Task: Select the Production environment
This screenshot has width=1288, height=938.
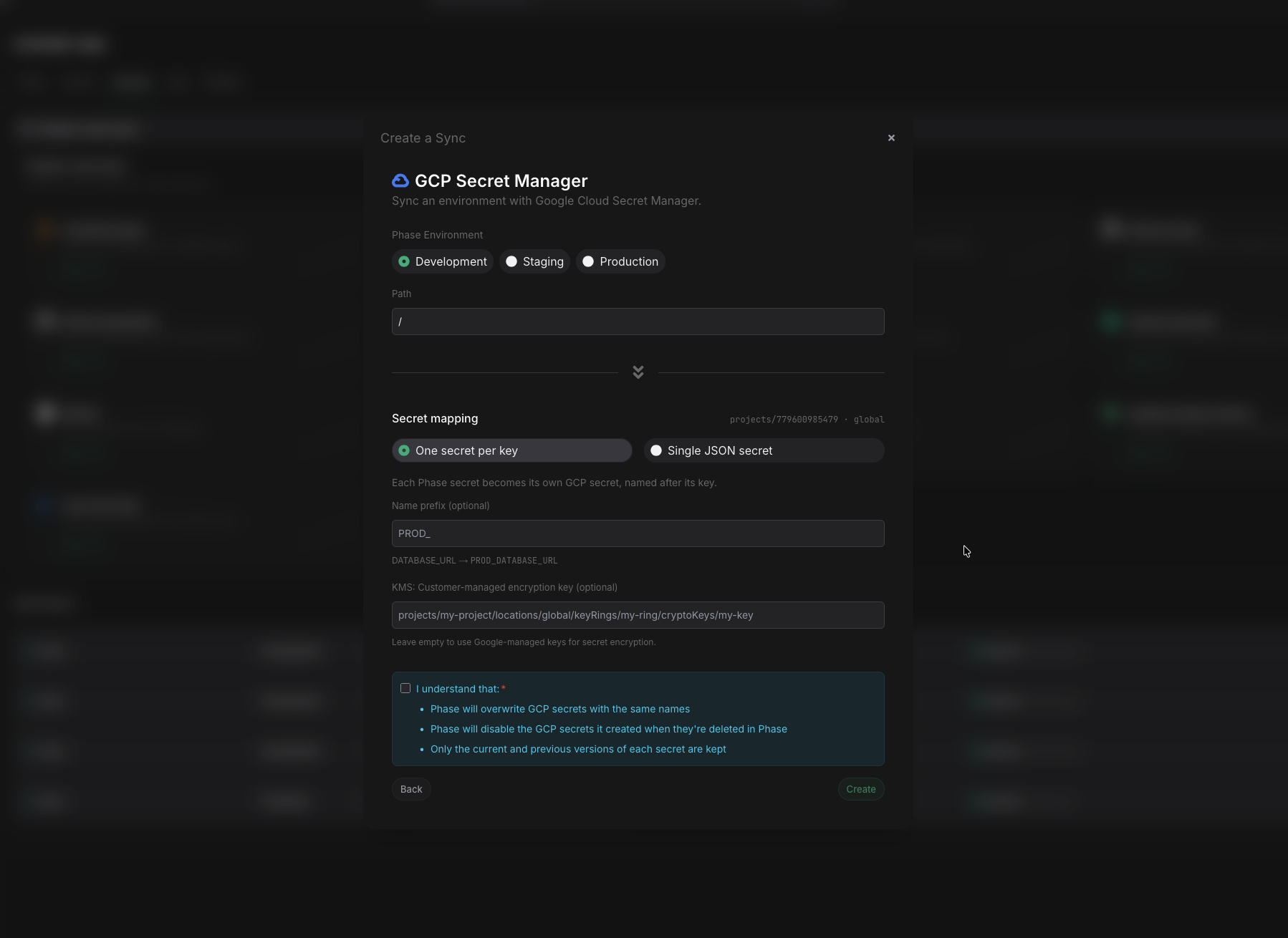Action: (x=620, y=261)
